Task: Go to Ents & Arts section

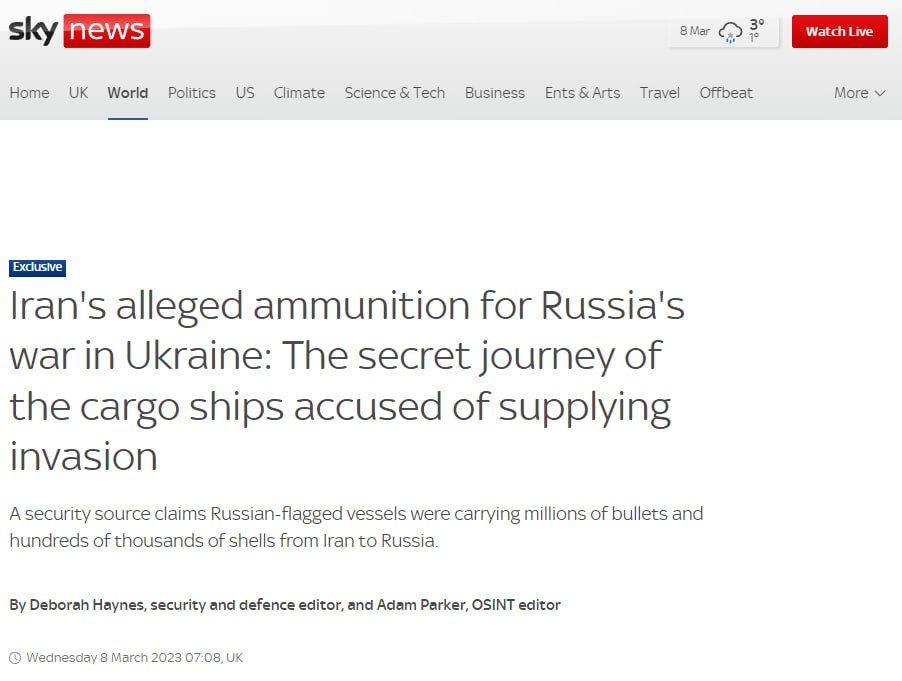Action: pyautogui.click(x=582, y=93)
